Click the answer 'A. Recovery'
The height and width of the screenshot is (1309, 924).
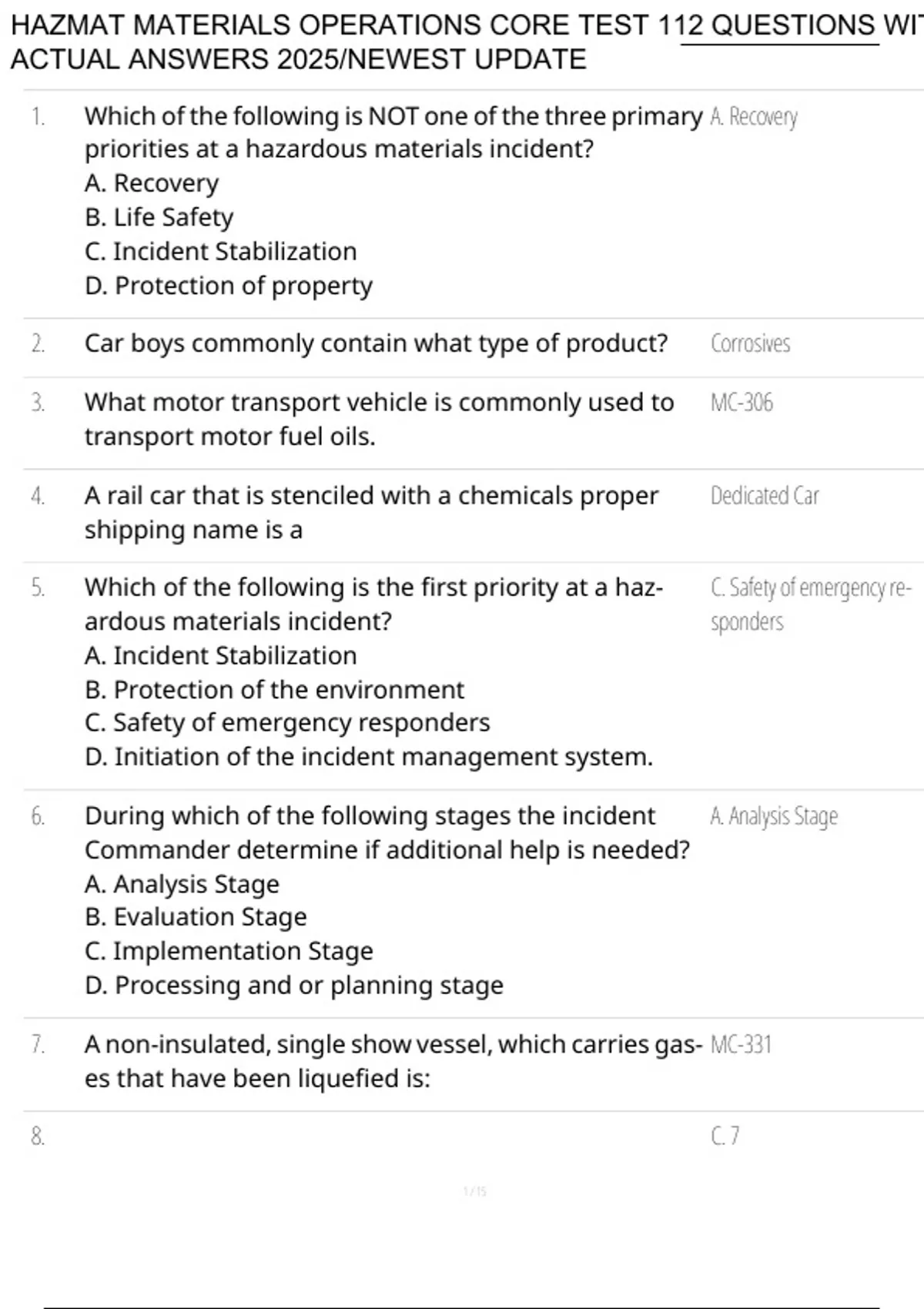coord(753,117)
